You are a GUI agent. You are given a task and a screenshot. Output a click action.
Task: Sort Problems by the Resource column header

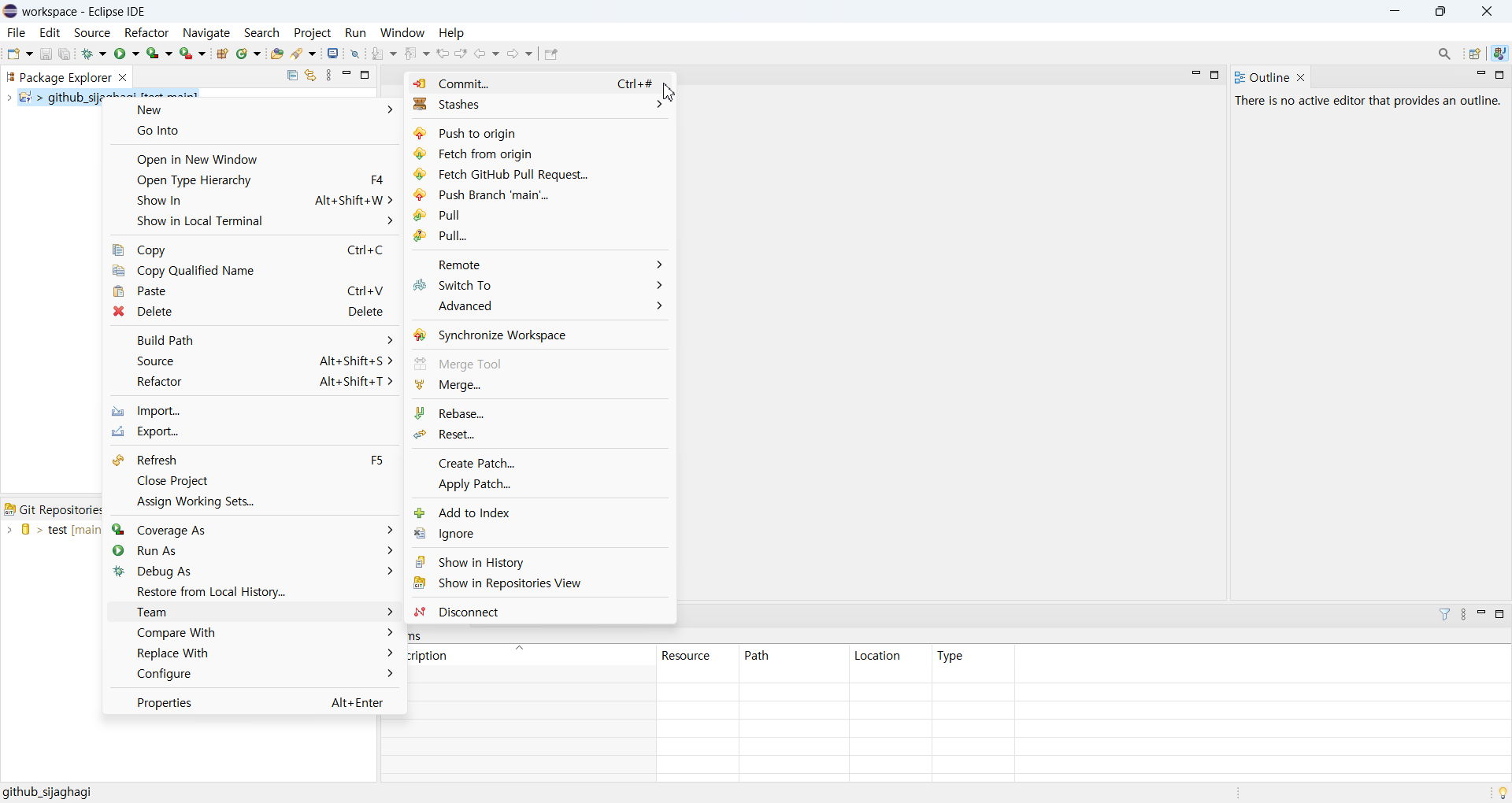[x=698, y=656]
